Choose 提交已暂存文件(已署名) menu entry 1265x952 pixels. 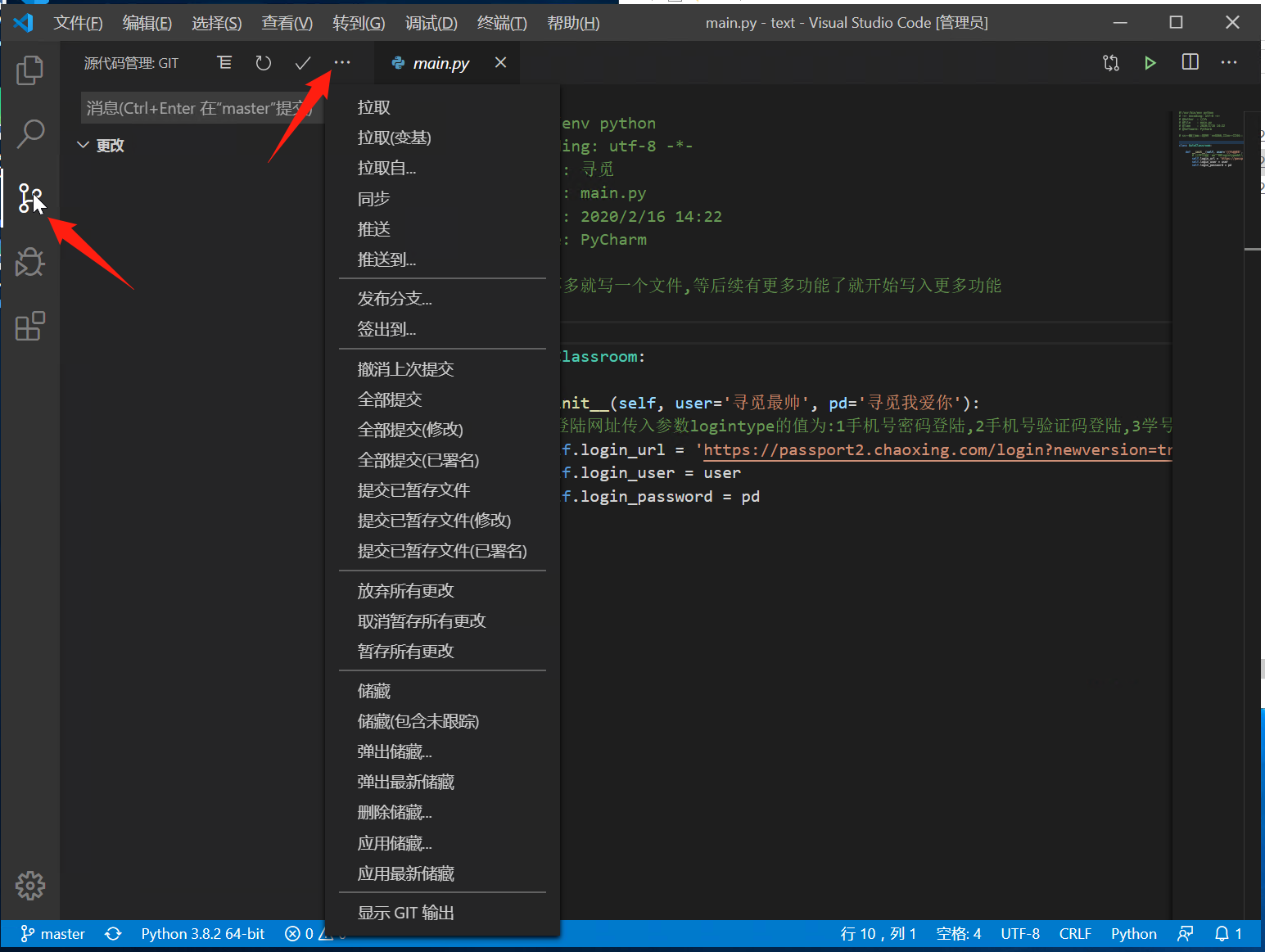pyautogui.click(x=442, y=551)
